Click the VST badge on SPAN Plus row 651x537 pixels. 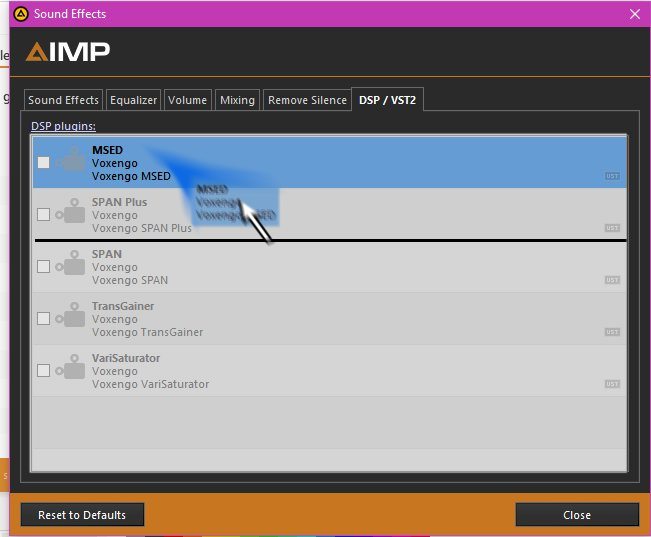(612, 228)
